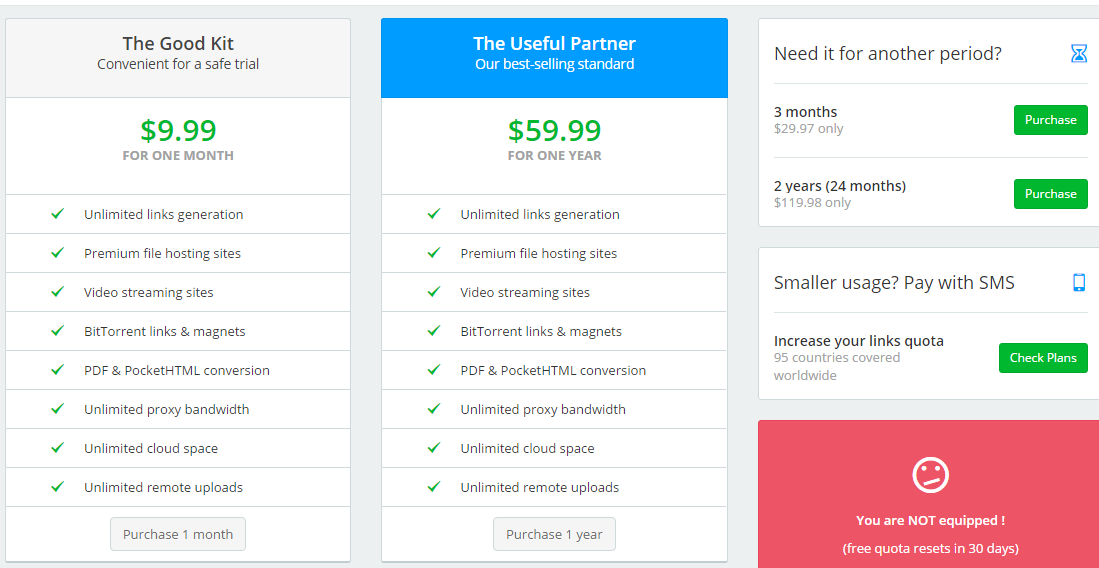The image size is (1099, 568).
Task: Click checkmark beside Good Kit PDF & PocketHTML conversion
Action: click(x=57, y=370)
